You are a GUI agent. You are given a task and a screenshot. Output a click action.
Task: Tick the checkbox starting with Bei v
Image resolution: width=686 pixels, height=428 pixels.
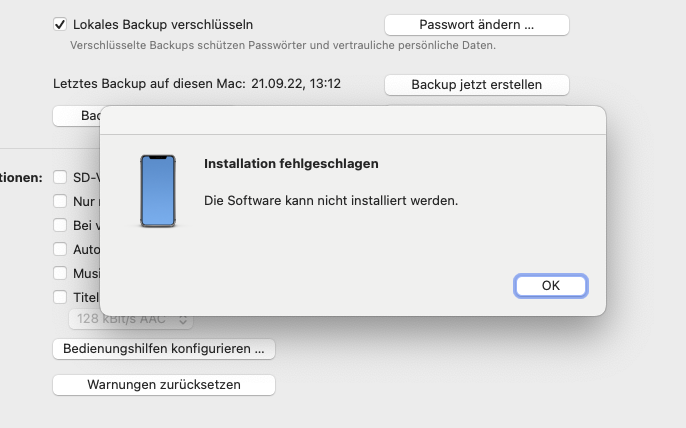(x=61, y=225)
